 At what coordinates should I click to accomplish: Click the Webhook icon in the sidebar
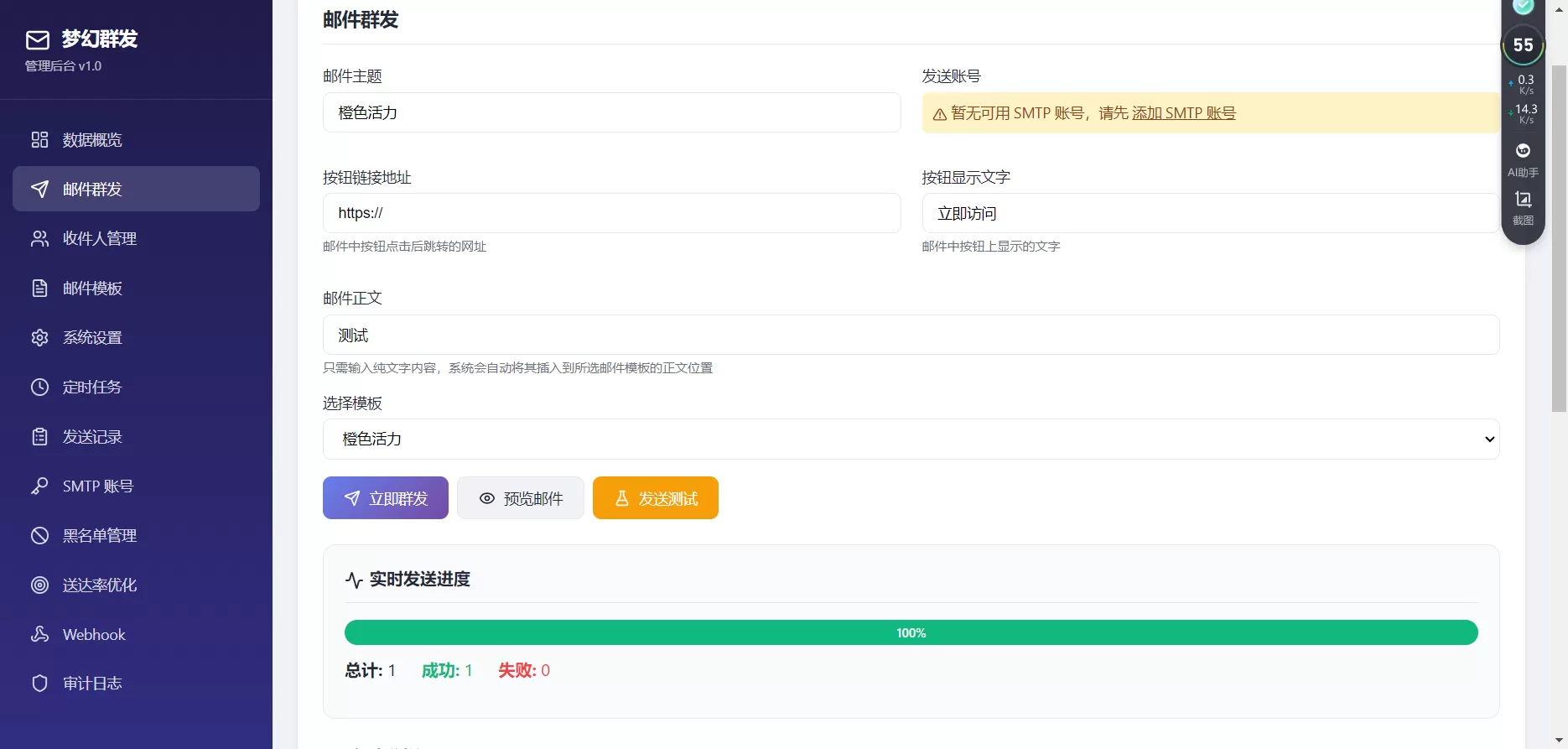click(39, 634)
